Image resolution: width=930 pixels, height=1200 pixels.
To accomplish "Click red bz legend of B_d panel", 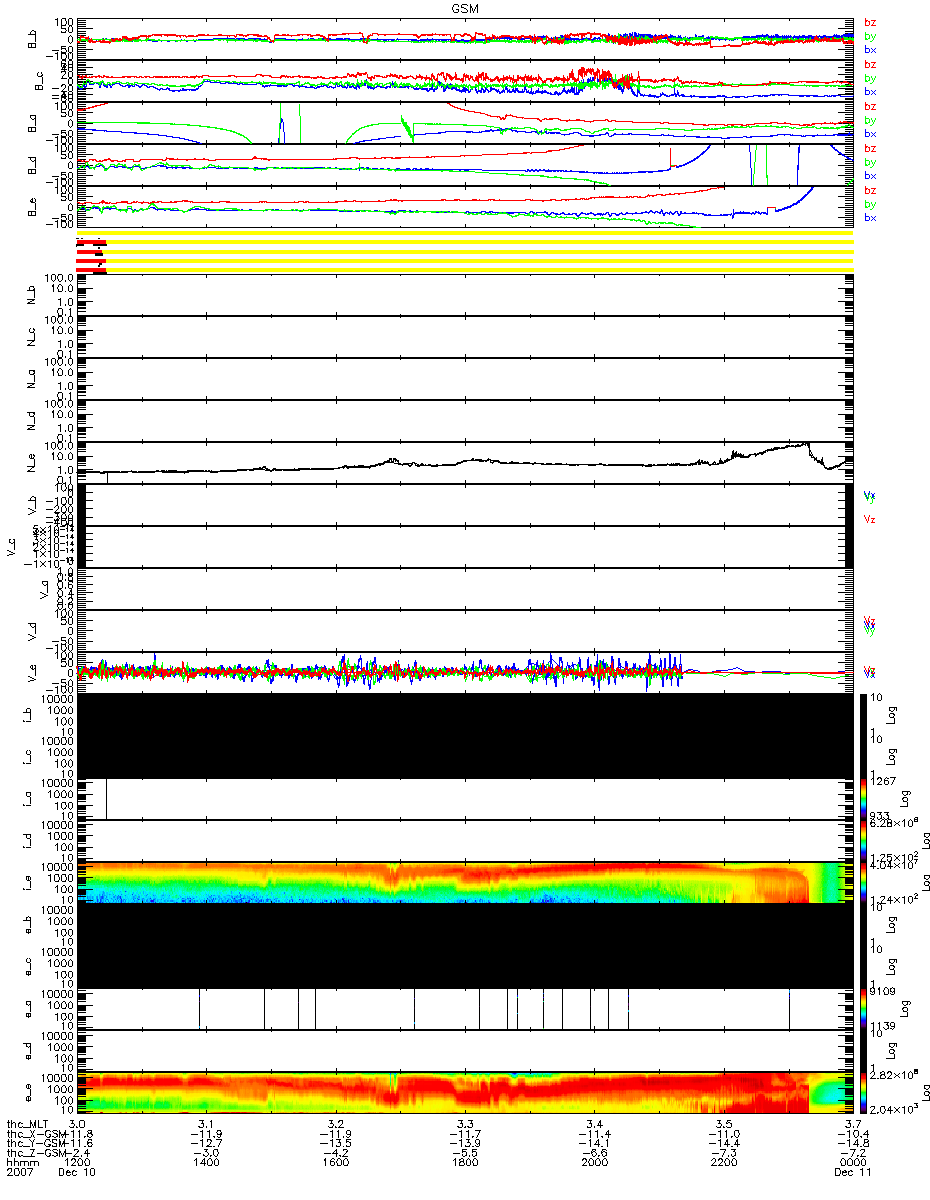I will pos(870,148).
